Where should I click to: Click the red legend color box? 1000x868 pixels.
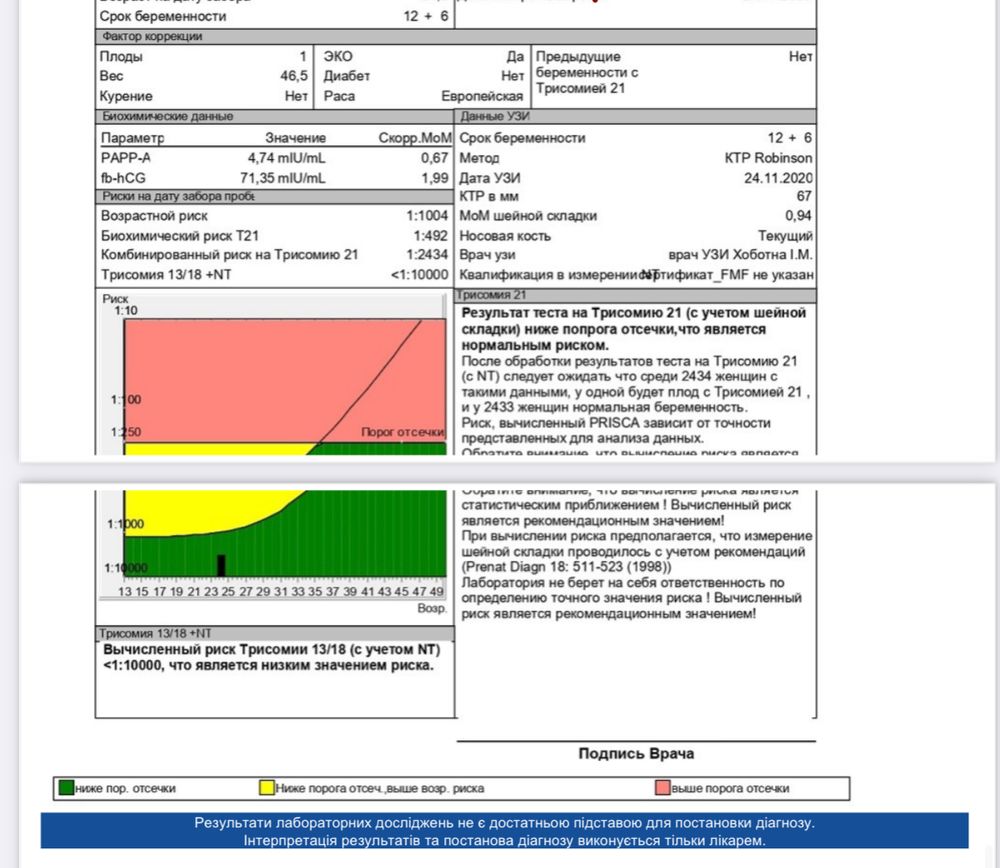point(663,789)
